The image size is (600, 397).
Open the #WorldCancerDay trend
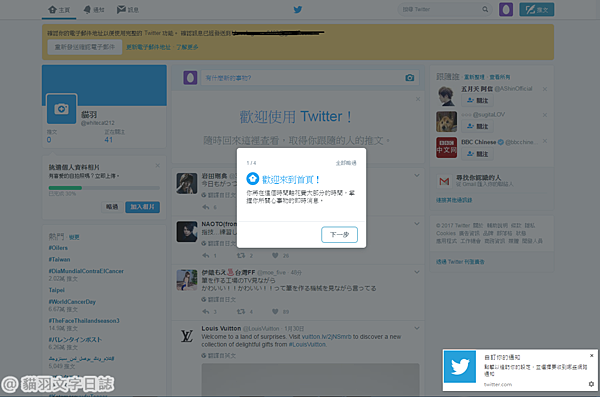click(72, 302)
